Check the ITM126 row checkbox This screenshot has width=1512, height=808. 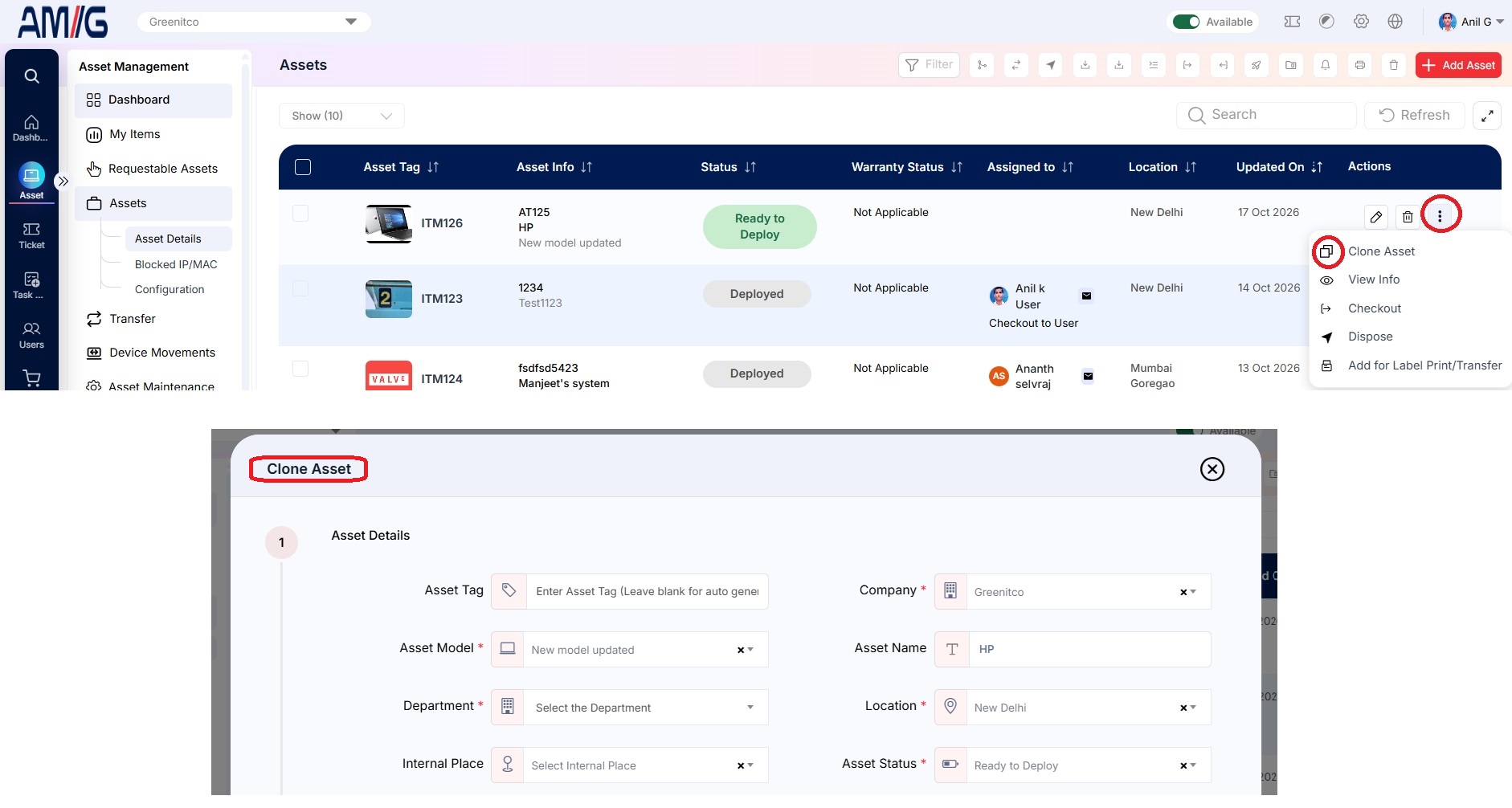pyautogui.click(x=300, y=213)
